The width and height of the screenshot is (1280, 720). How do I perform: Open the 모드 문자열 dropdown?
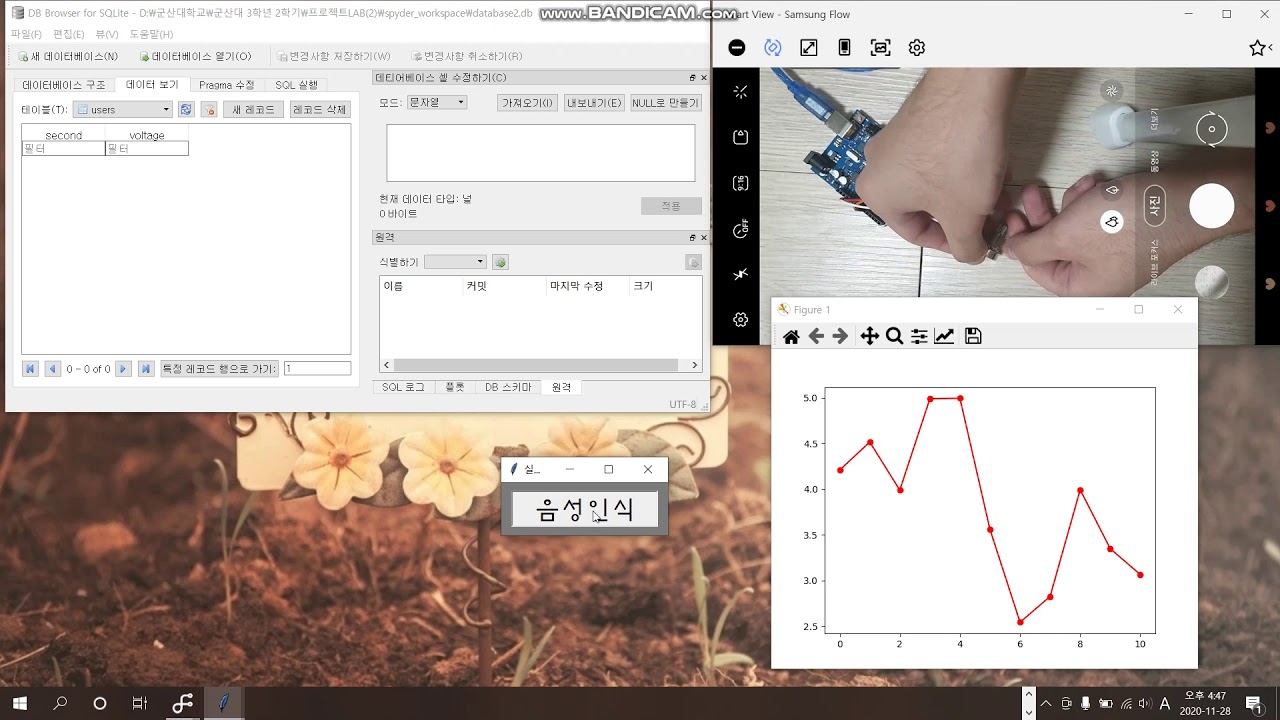click(x=437, y=102)
